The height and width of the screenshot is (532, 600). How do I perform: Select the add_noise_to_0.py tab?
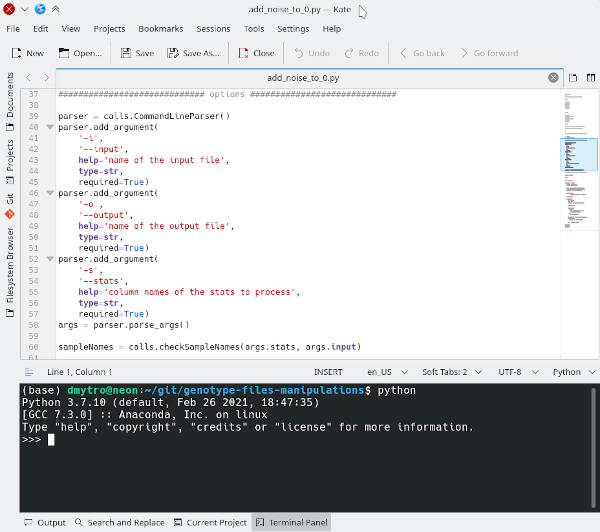(x=303, y=78)
